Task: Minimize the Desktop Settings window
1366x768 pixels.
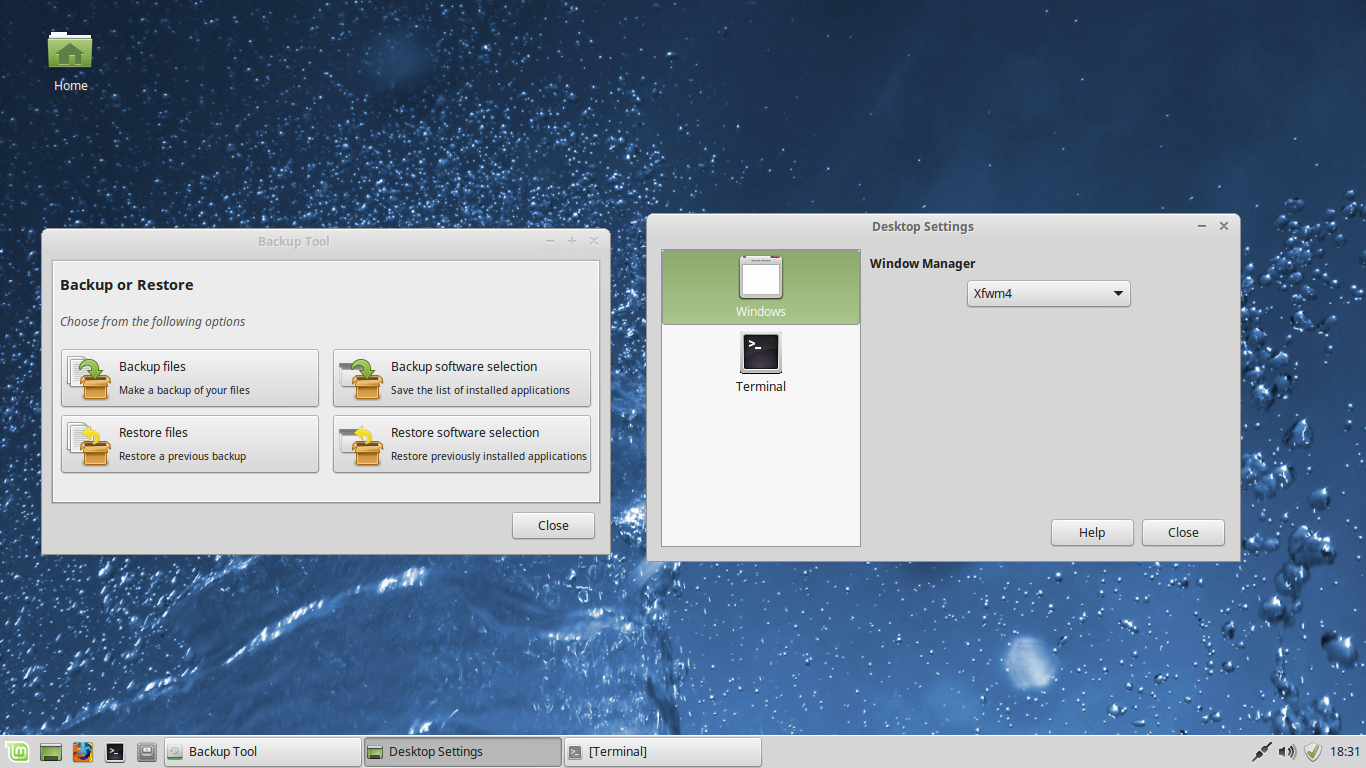Action: pyautogui.click(x=1202, y=227)
